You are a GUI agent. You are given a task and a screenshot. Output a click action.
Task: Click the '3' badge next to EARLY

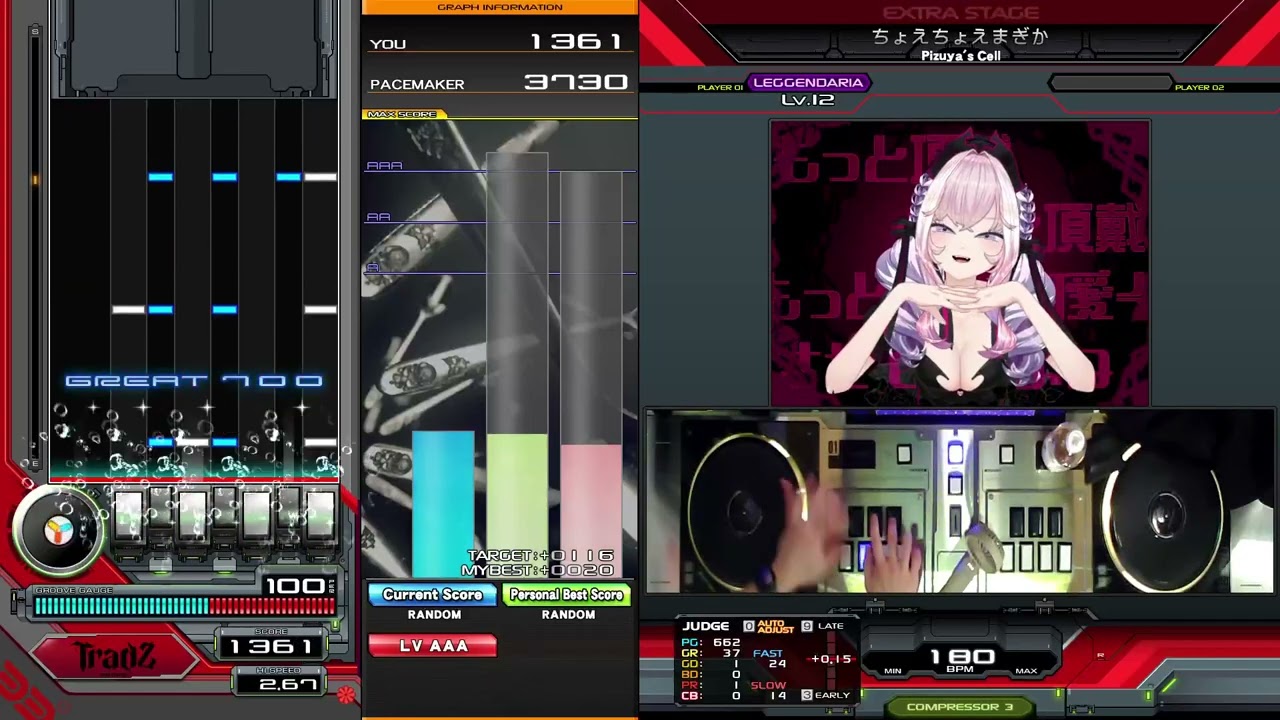806,695
